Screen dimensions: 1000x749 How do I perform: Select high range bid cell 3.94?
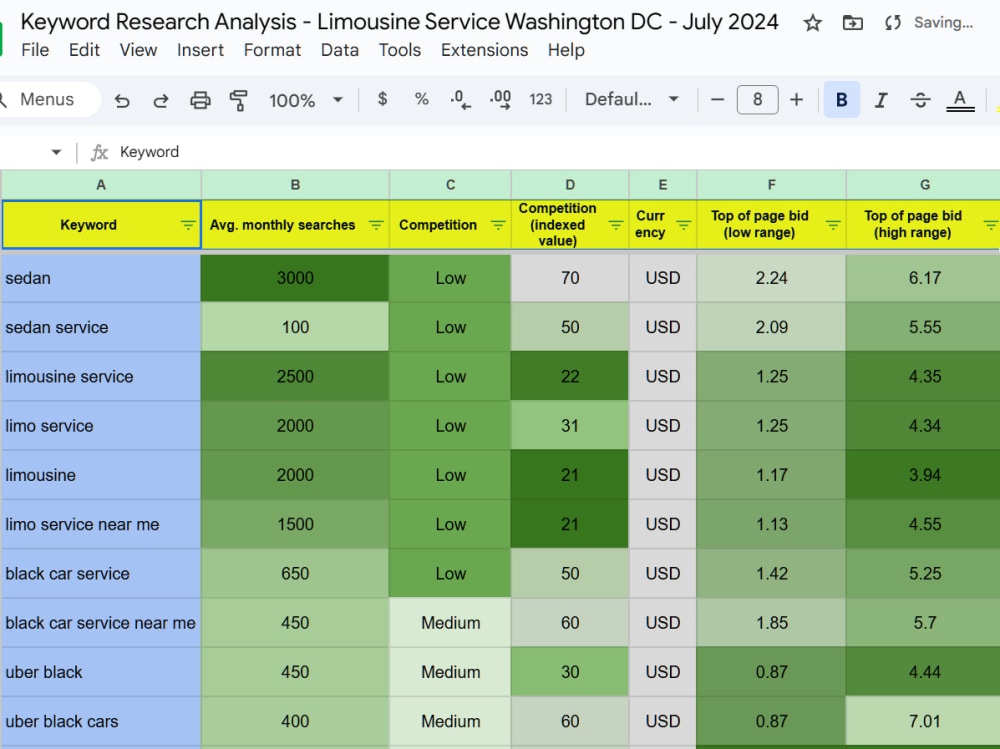923,475
